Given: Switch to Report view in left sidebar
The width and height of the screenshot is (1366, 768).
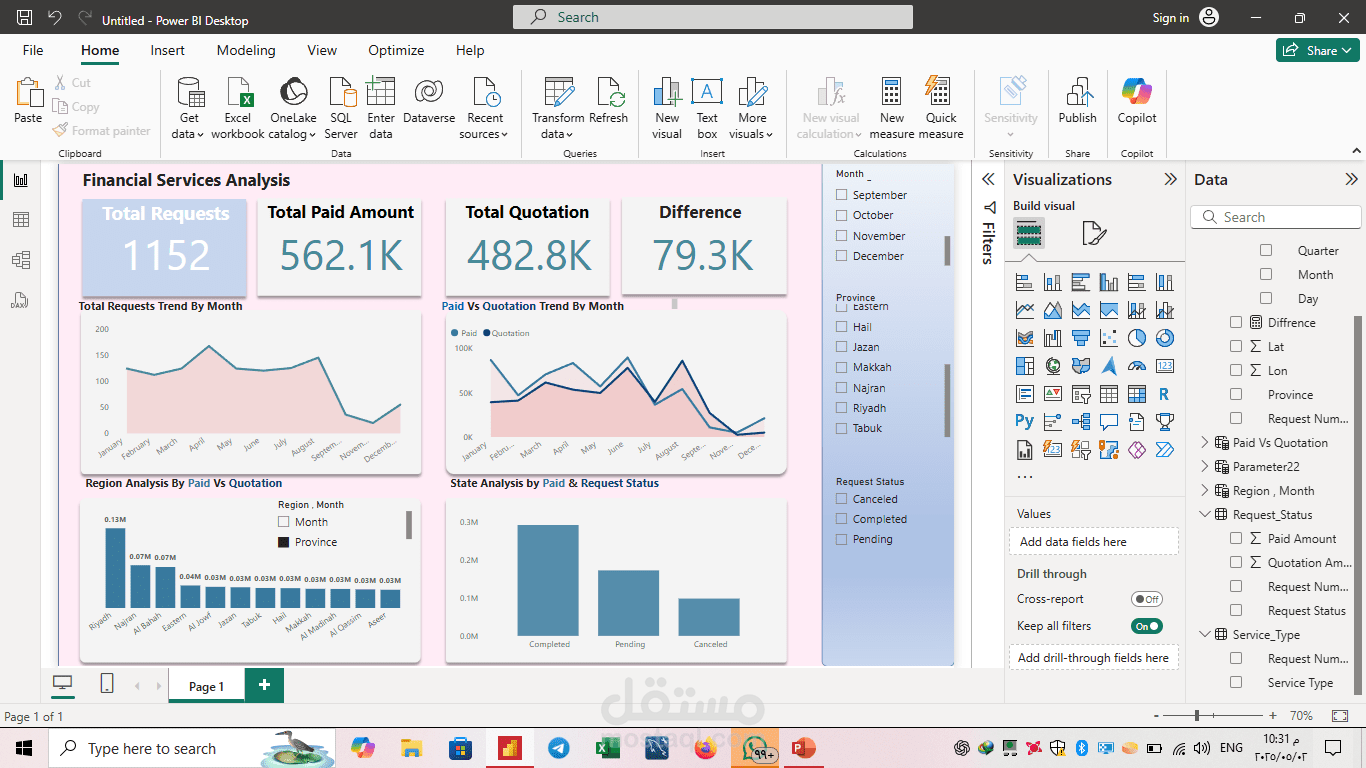Looking at the screenshot, I should [21, 180].
